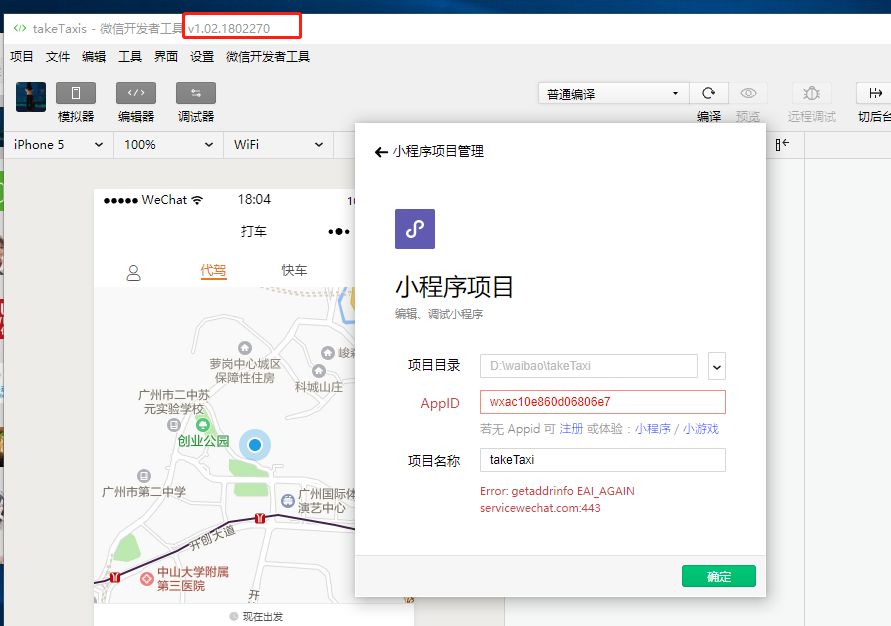Screen dimensions: 891x626
Task: Click the 小程序项目 heading text
Action: pos(454,287)
